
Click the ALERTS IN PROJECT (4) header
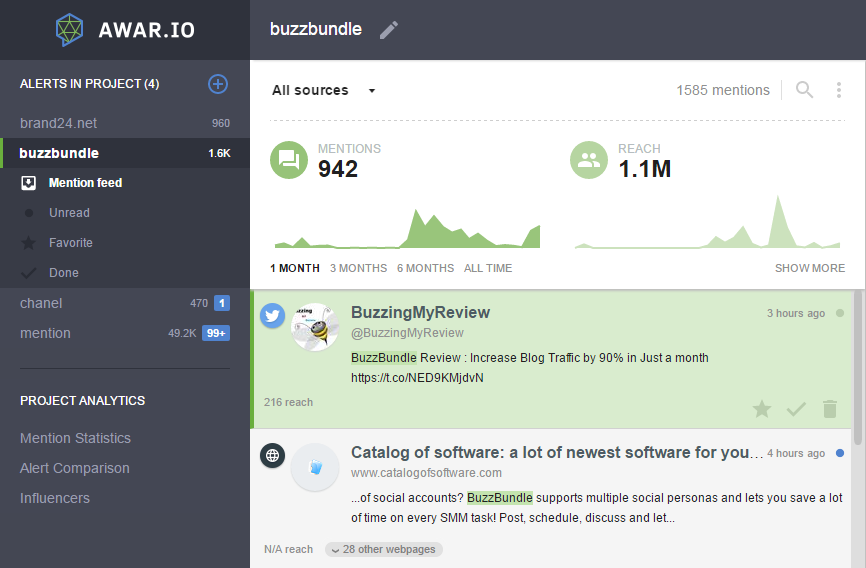(x=89, y=84)
